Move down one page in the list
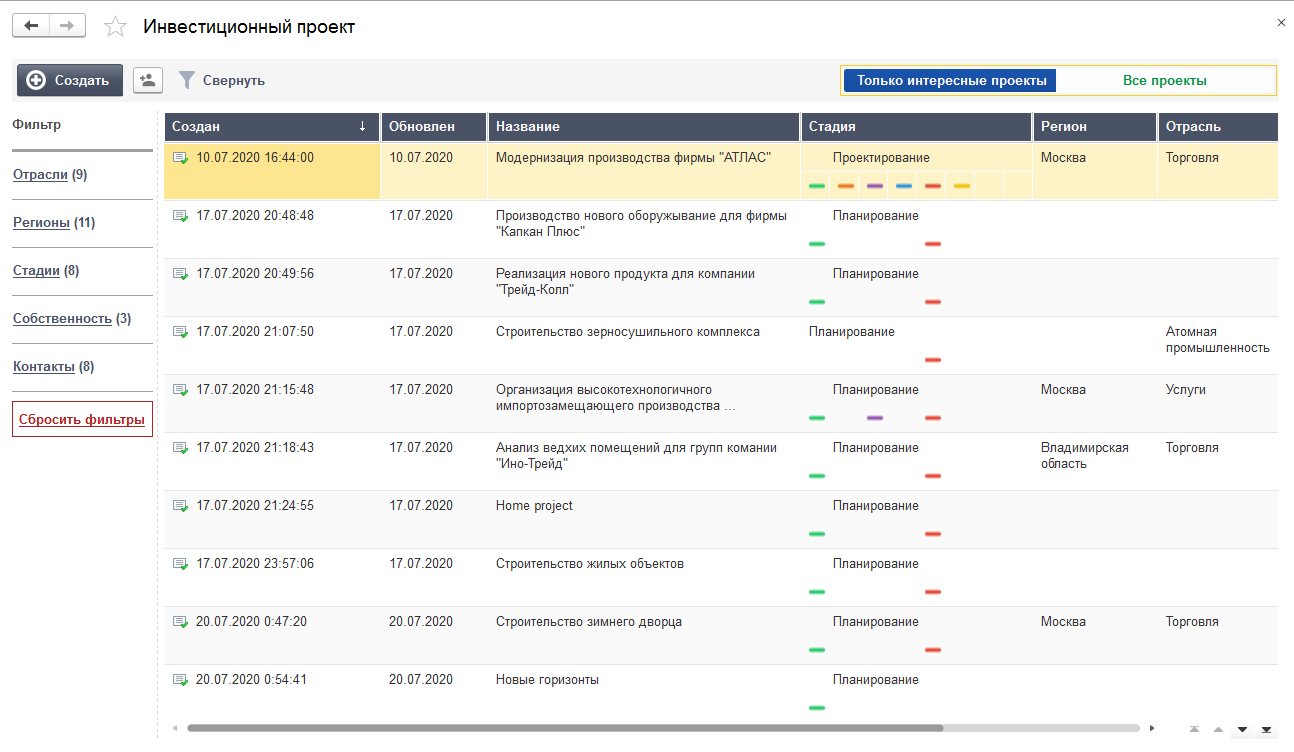Image resolution: width=1294 pixels, height=752 pixels. pos(1243,729)
